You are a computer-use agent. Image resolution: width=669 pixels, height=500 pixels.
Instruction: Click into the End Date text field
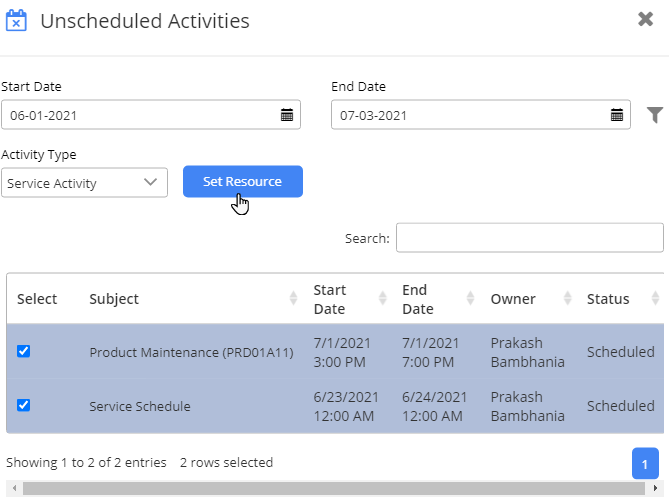point(470,115)
